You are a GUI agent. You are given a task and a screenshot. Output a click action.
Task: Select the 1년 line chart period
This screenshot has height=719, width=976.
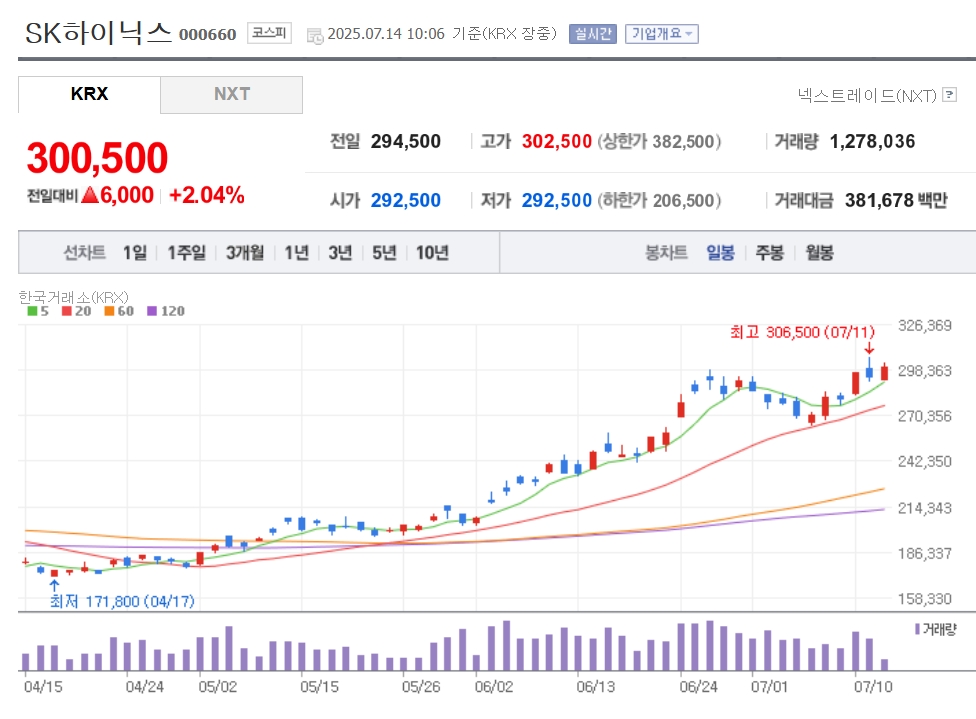(x=296, y=253)
